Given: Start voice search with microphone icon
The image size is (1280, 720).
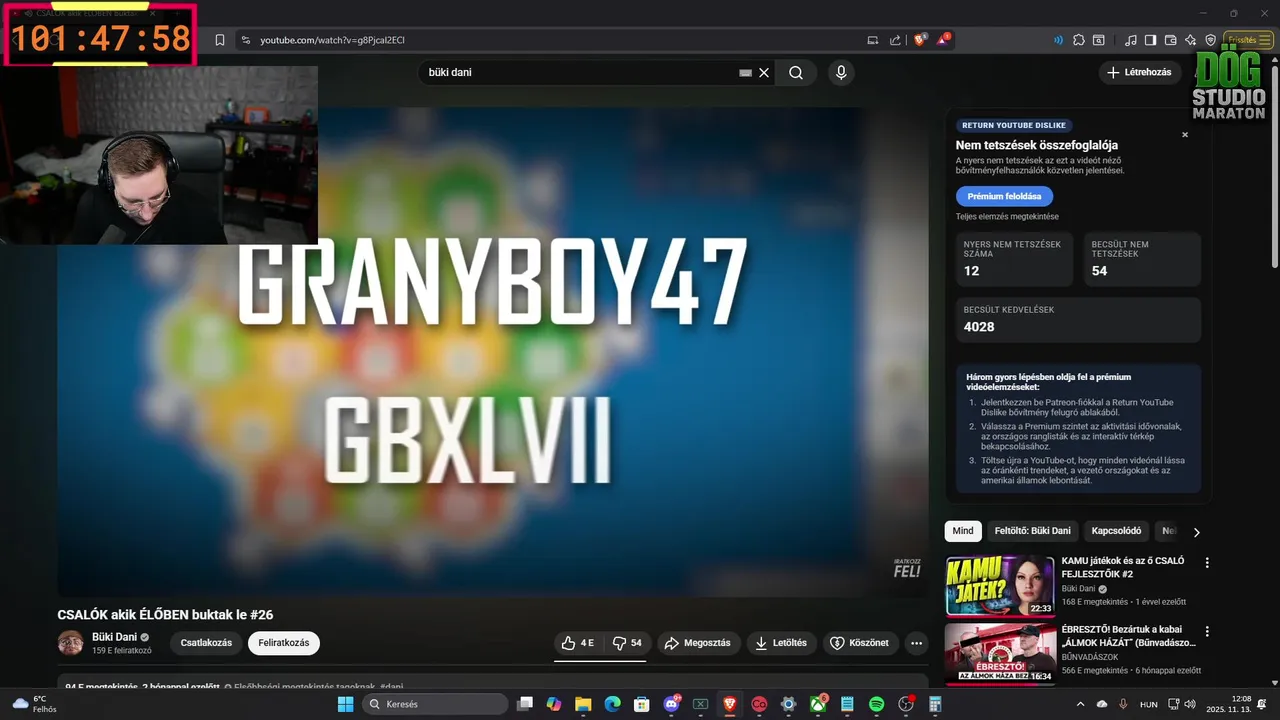Looking at the screenshot, I should pos(841,72).
